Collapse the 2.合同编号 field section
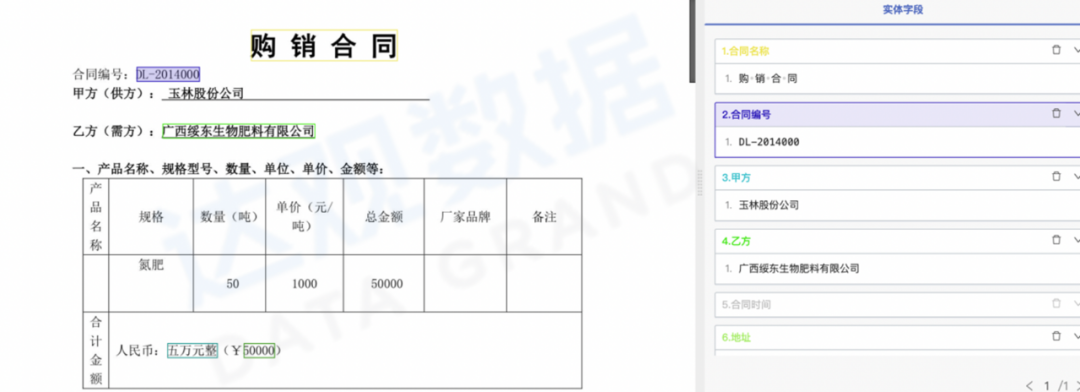 point(1076,114)
